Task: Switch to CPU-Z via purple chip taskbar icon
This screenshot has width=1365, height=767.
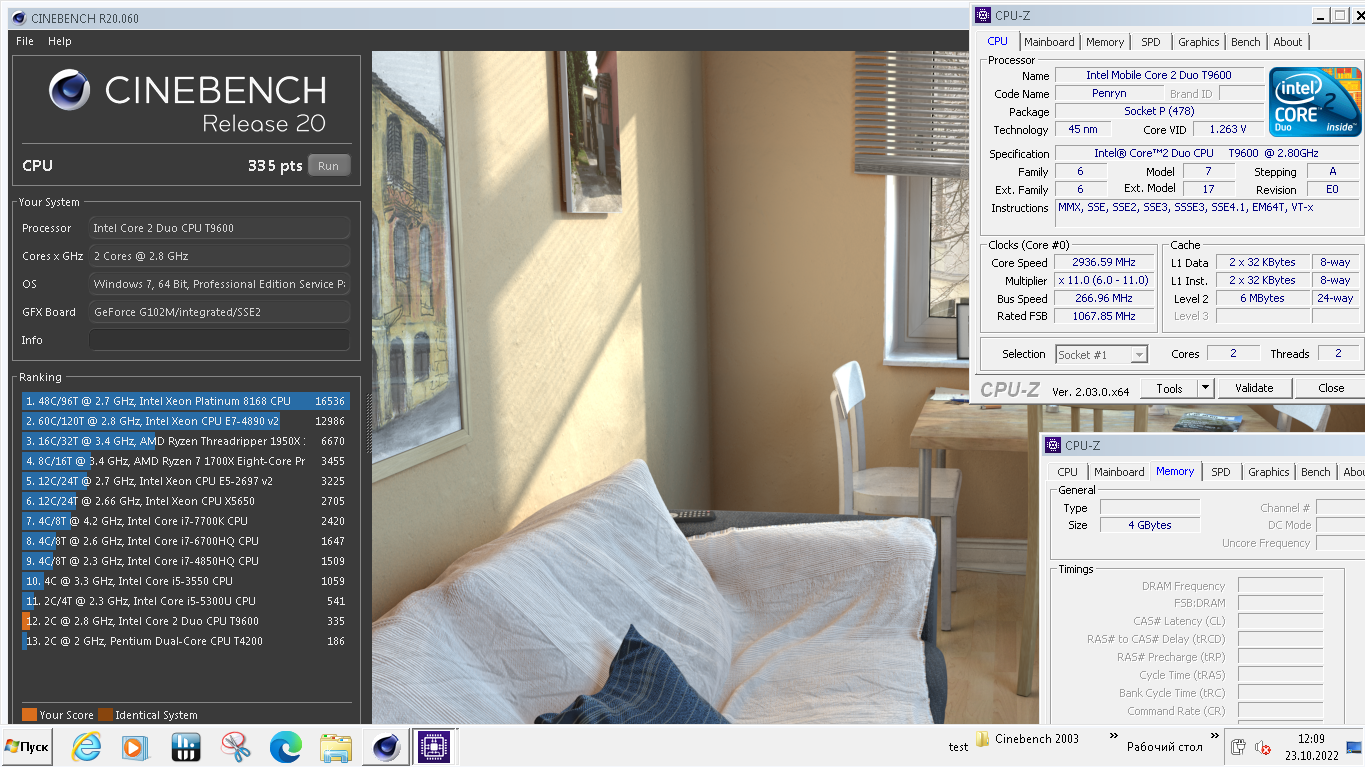Action: coord(433,747)
